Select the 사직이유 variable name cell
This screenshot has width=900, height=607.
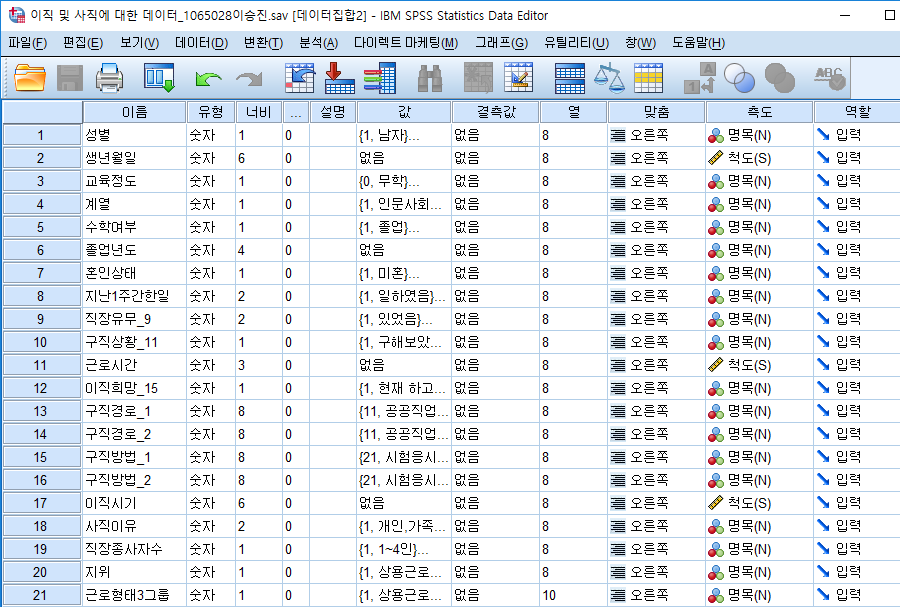coord(133,526)
